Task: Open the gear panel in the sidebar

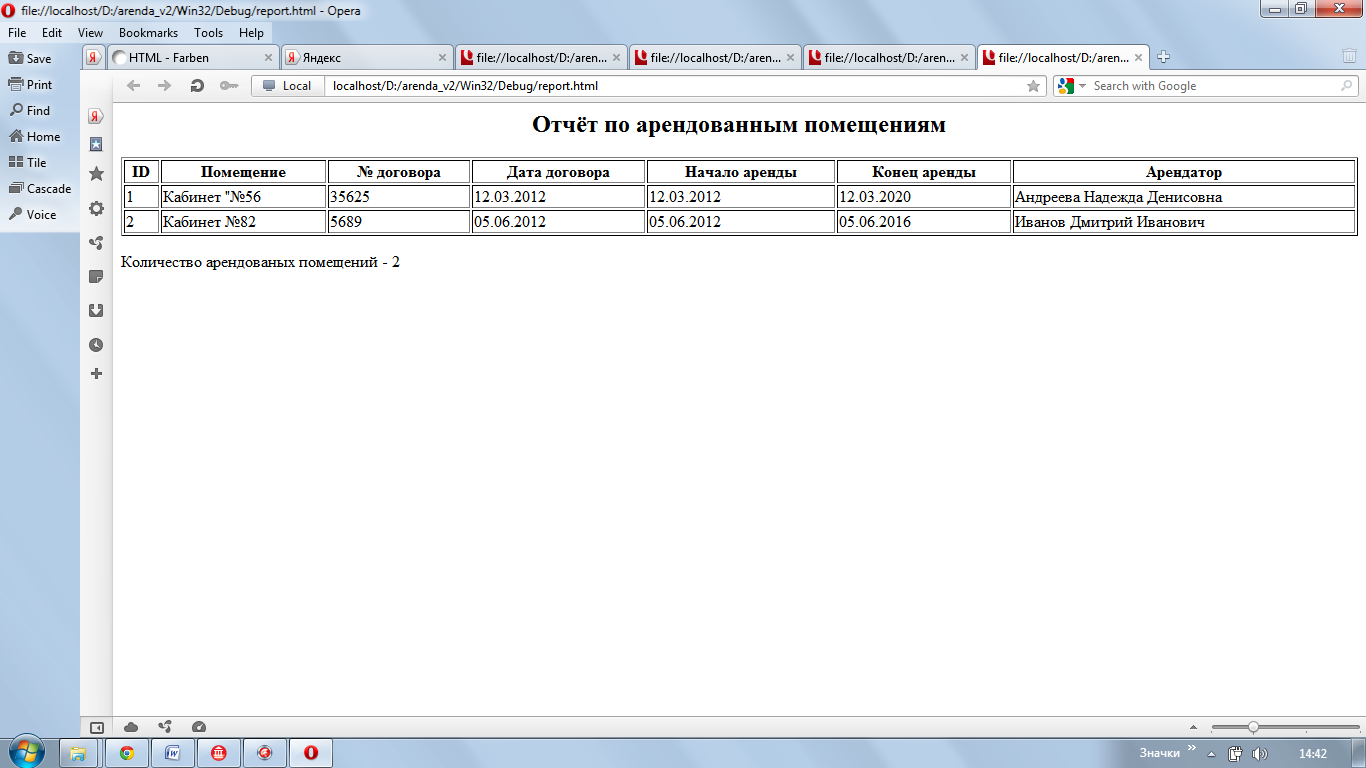Action: [96, 208]
